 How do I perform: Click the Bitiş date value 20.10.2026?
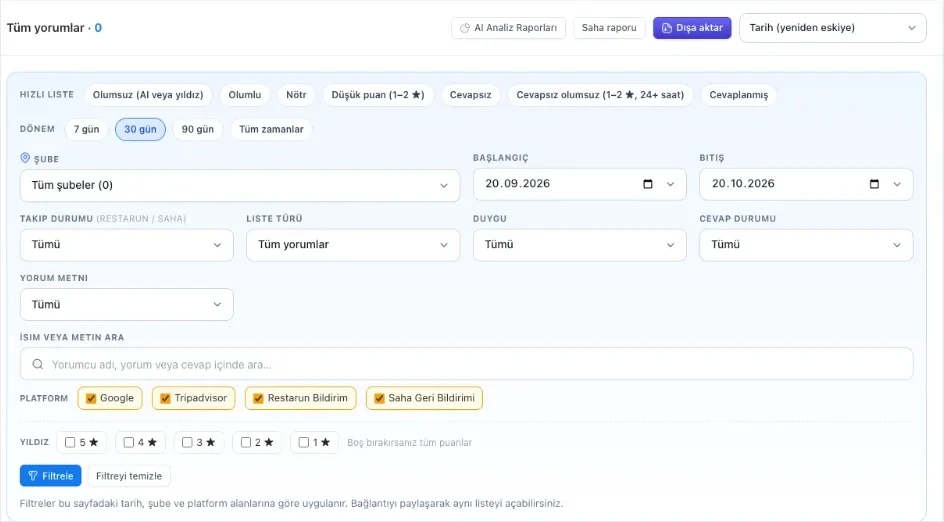coord(743,184)
